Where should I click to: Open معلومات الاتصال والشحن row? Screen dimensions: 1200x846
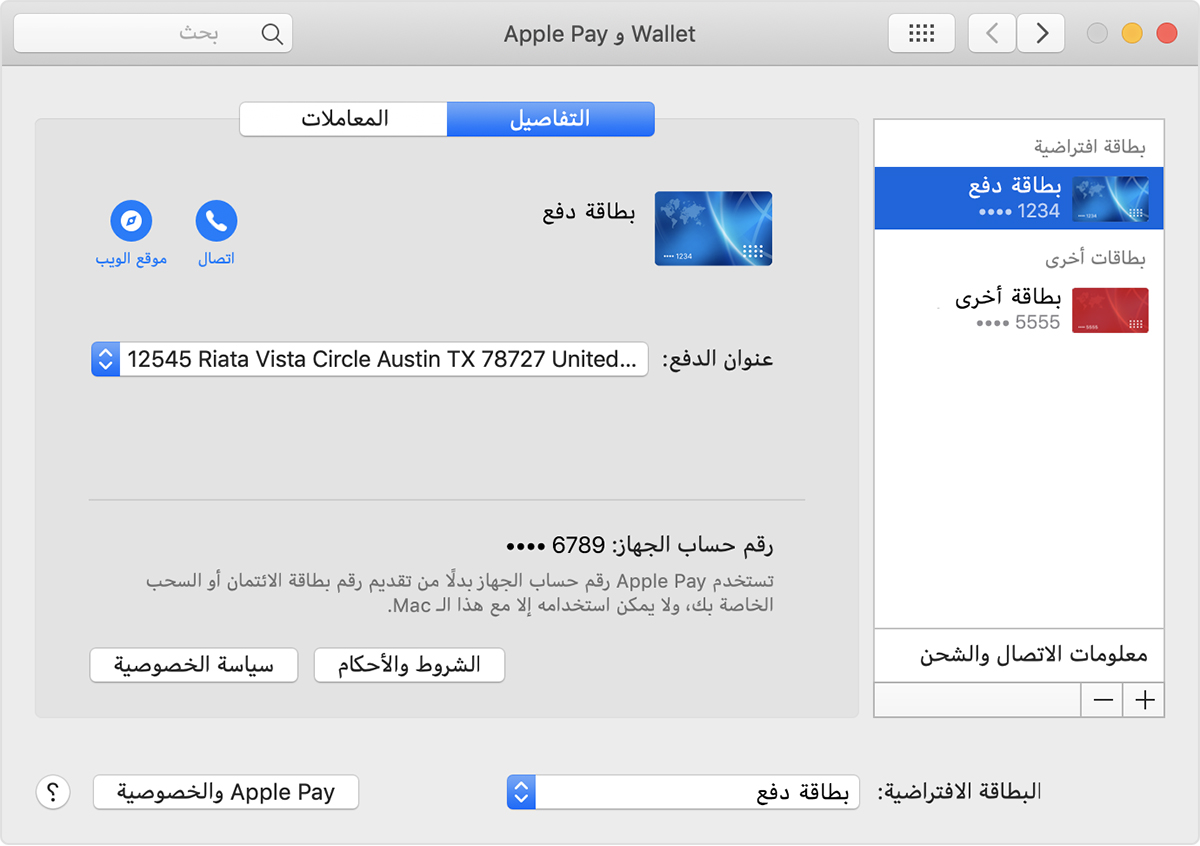pos(1019,656)
